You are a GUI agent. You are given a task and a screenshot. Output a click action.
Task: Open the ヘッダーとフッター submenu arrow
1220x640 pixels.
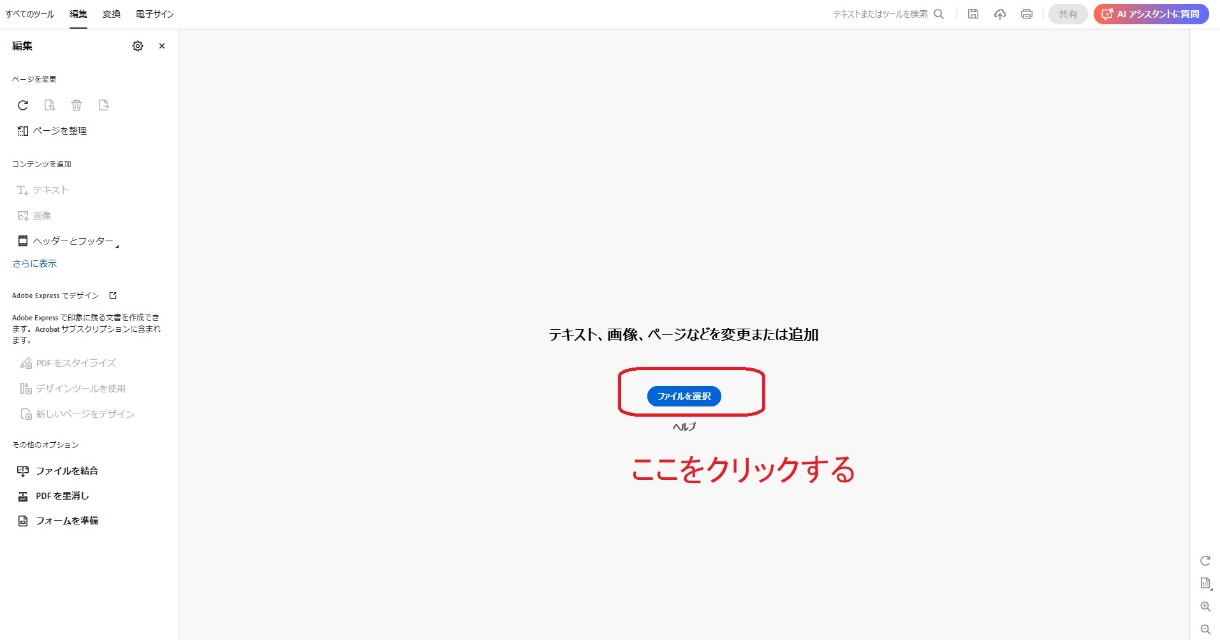click(117, 245)
